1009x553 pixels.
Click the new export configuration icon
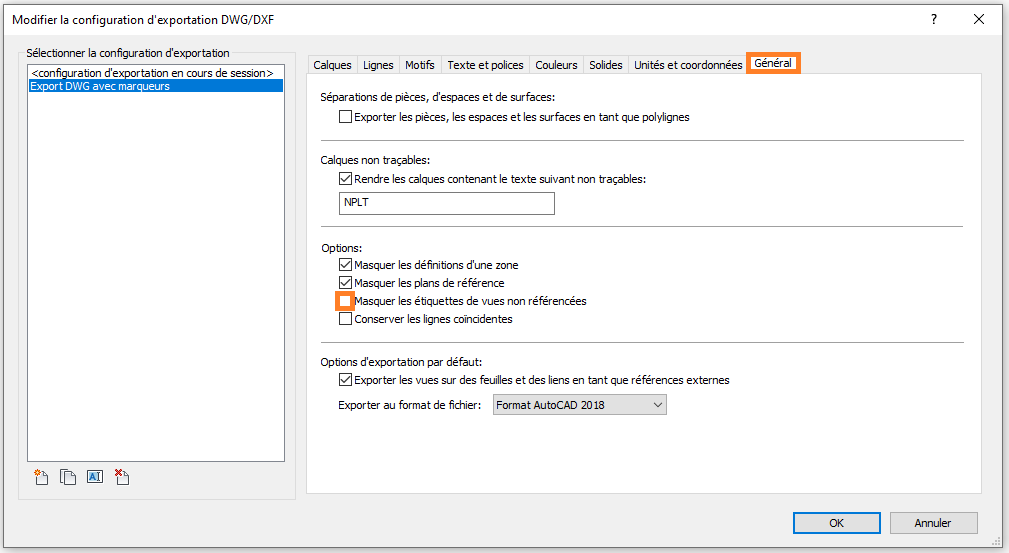(x=41, y=477)
